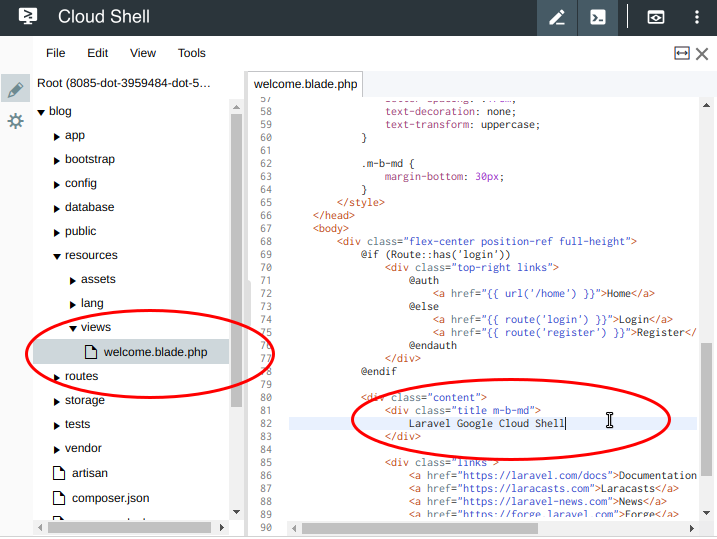Open the terminal prompt icon in header

[598, 17]
